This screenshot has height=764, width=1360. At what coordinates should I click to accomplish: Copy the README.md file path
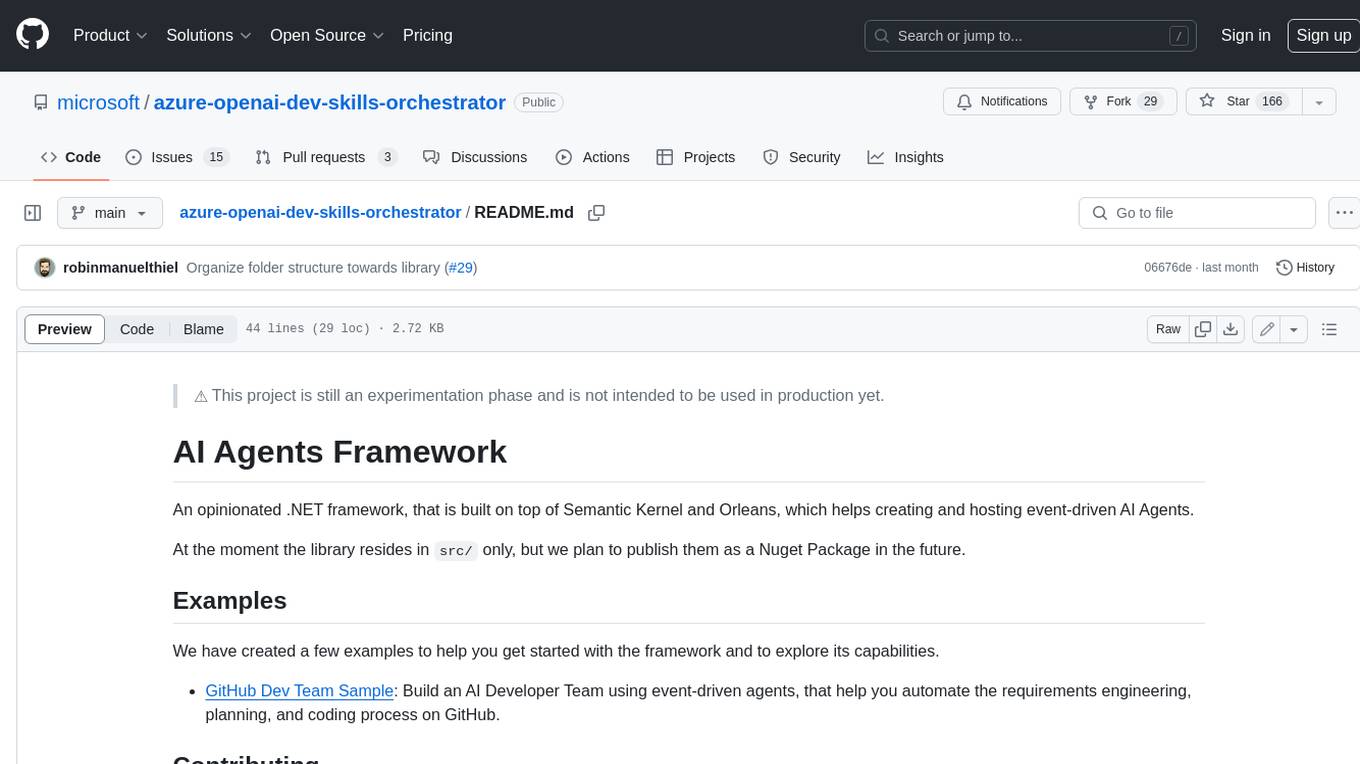pyautogui.click(x=597, y=213)
